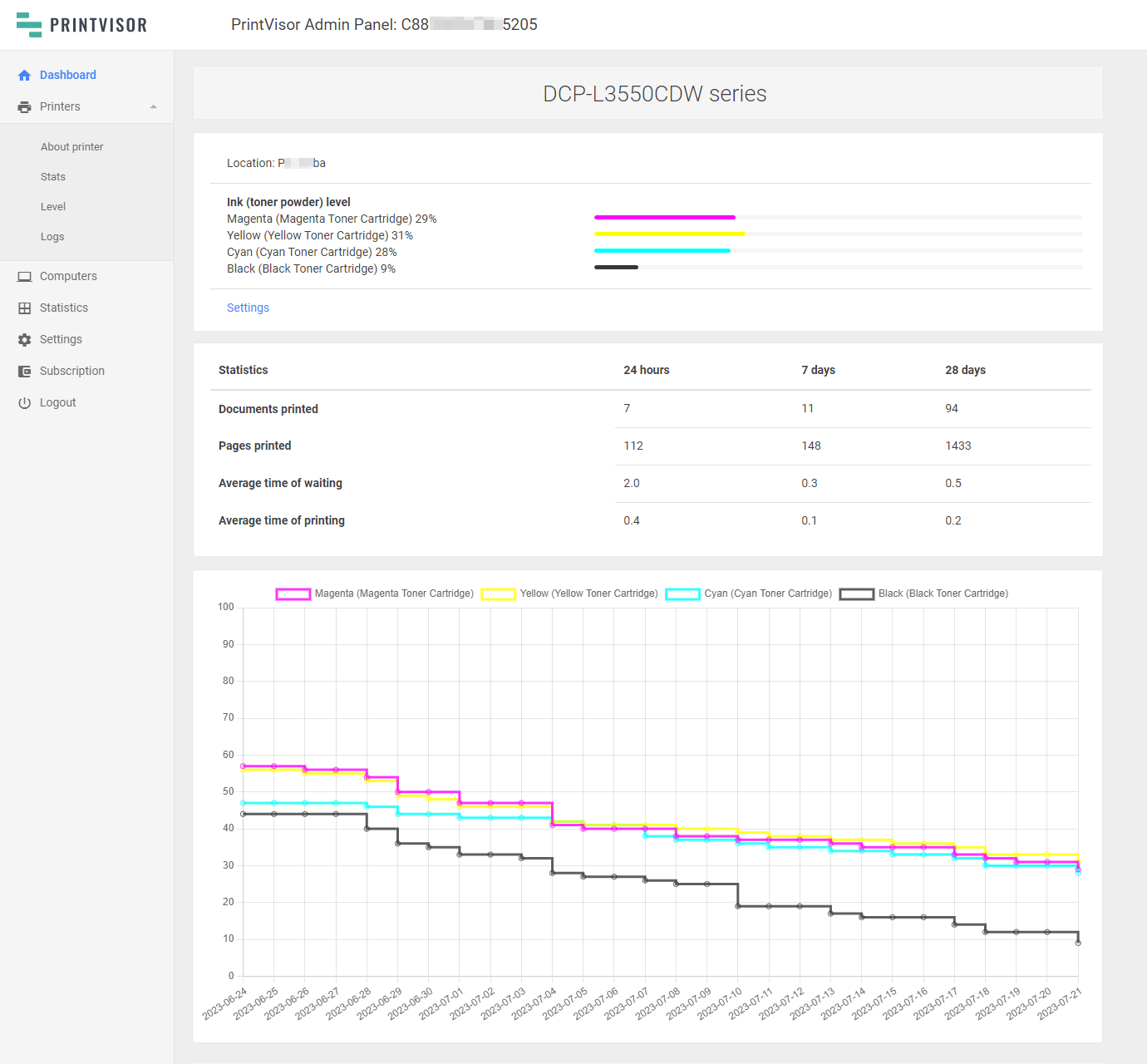Click the Printers printer icon
Viewport: 1147px width, 1064px height.
tap(24, 107)
